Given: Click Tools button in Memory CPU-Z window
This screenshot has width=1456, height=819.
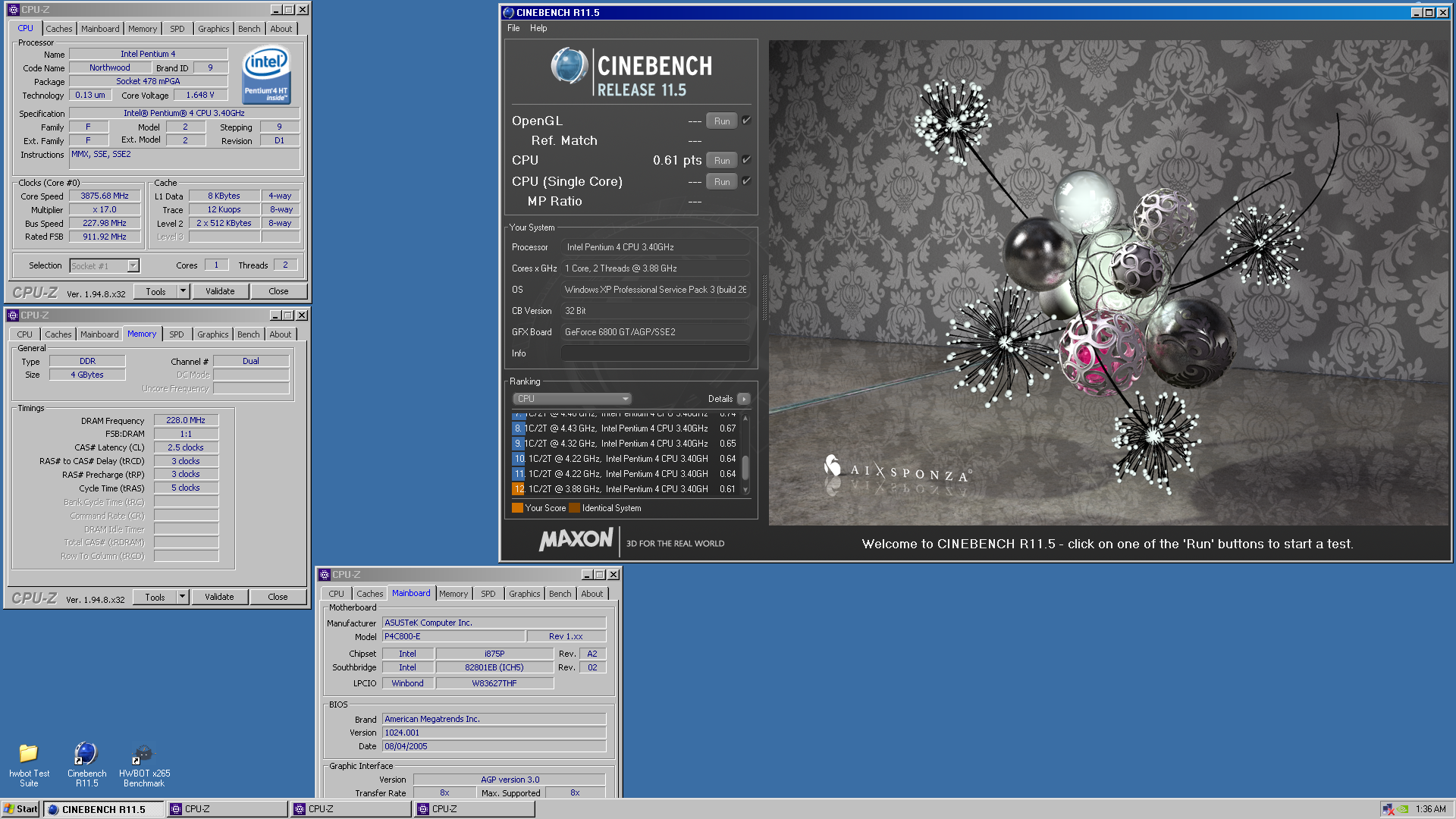Looking at the screenshot, I should (x=155, y=597).
